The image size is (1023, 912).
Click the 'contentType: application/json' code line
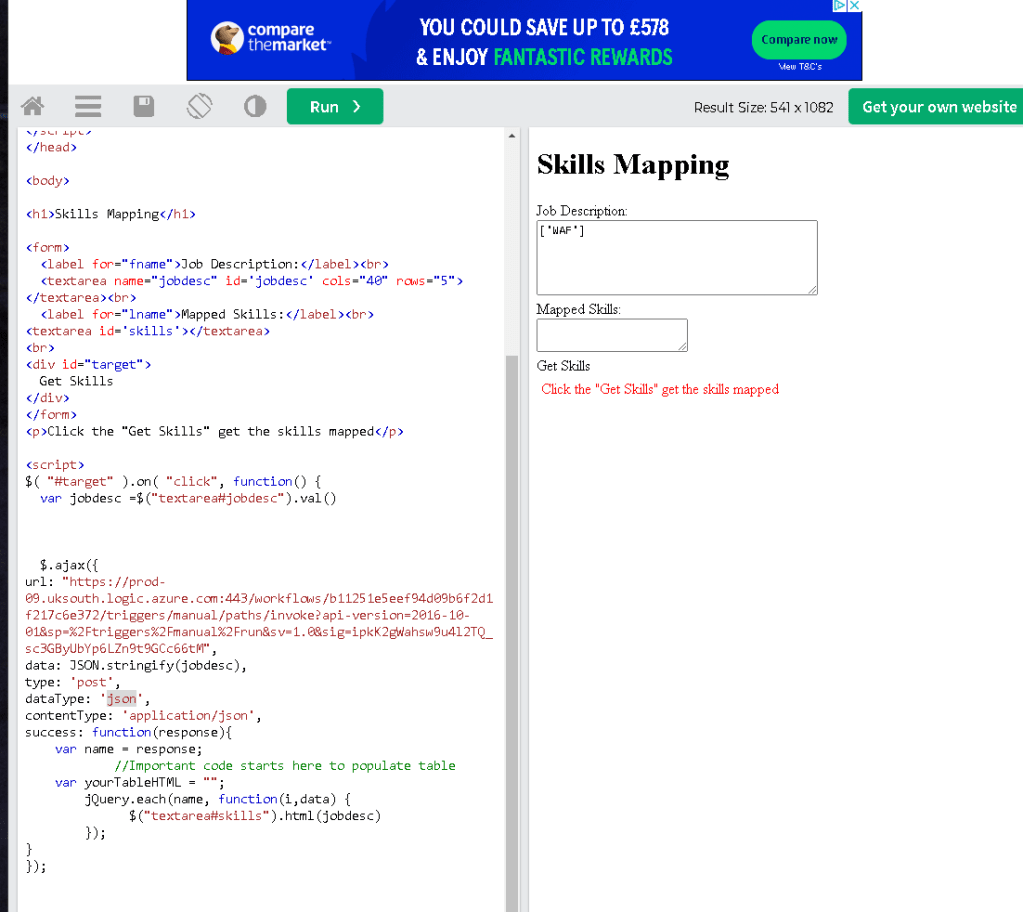(x=143, y=716)
